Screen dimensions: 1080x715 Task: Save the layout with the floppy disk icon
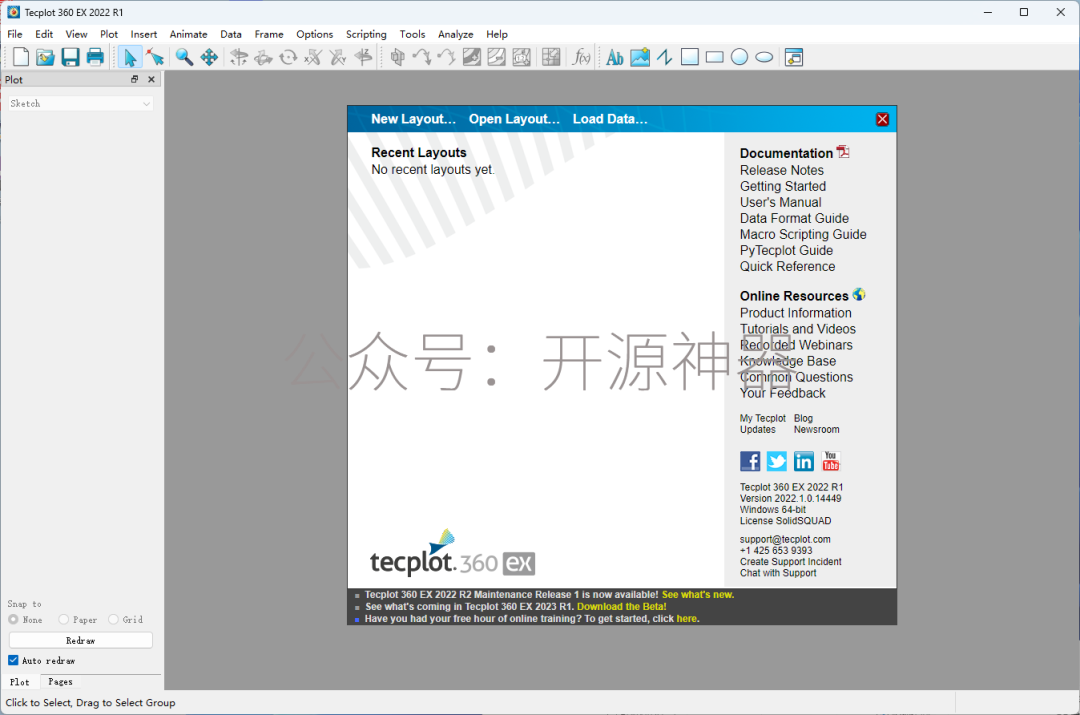pos(70,57)
